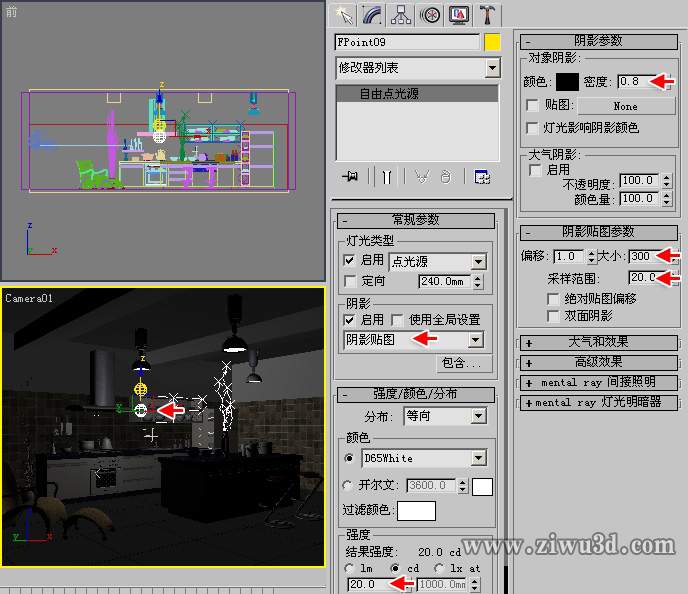The height and width of the screenshot is (594, 688).
Task: Click the black shadow color swatch
Action: point(567,81)
